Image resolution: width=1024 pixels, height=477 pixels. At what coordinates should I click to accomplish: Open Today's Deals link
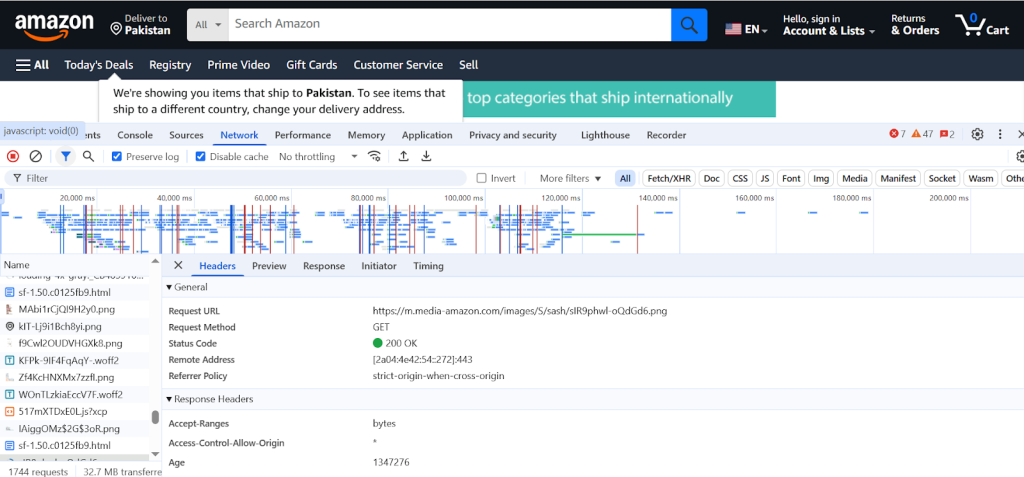pyautogui.click(x=99, y=65)
